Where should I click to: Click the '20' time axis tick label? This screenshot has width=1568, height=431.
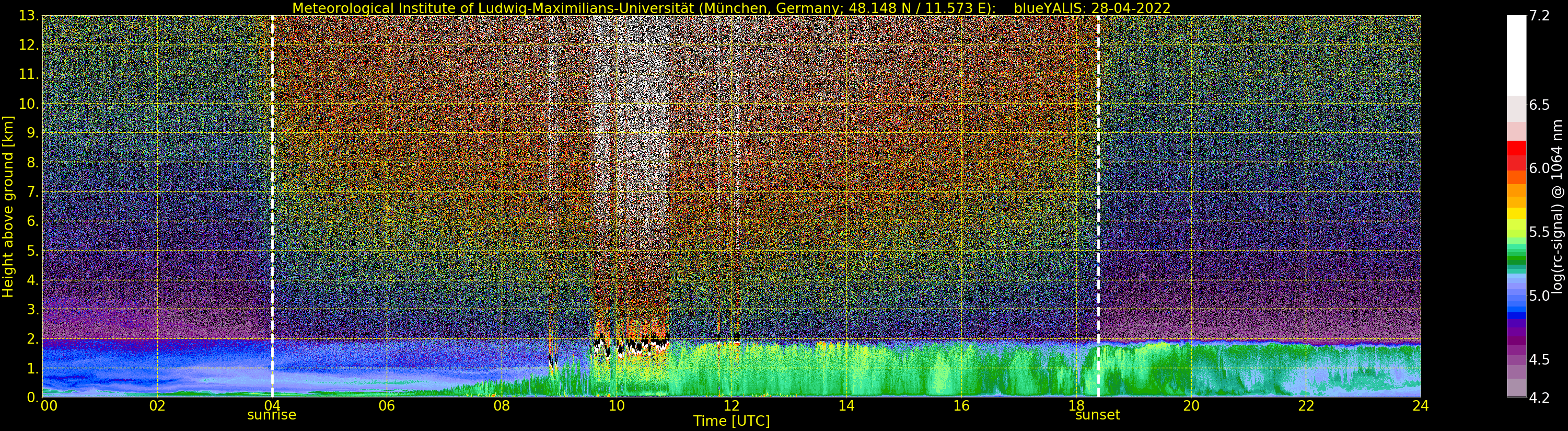pyautogui.click(x=1191, y=406)
